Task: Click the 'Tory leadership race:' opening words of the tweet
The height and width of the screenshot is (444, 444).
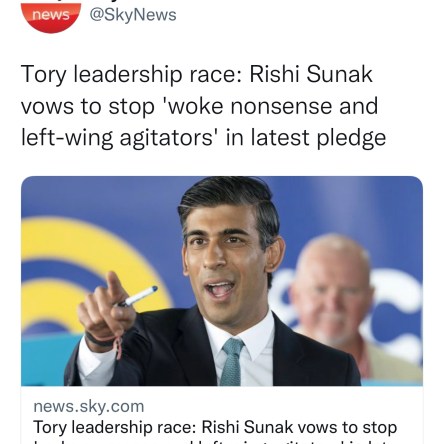Action: click(x=132, y=74)
